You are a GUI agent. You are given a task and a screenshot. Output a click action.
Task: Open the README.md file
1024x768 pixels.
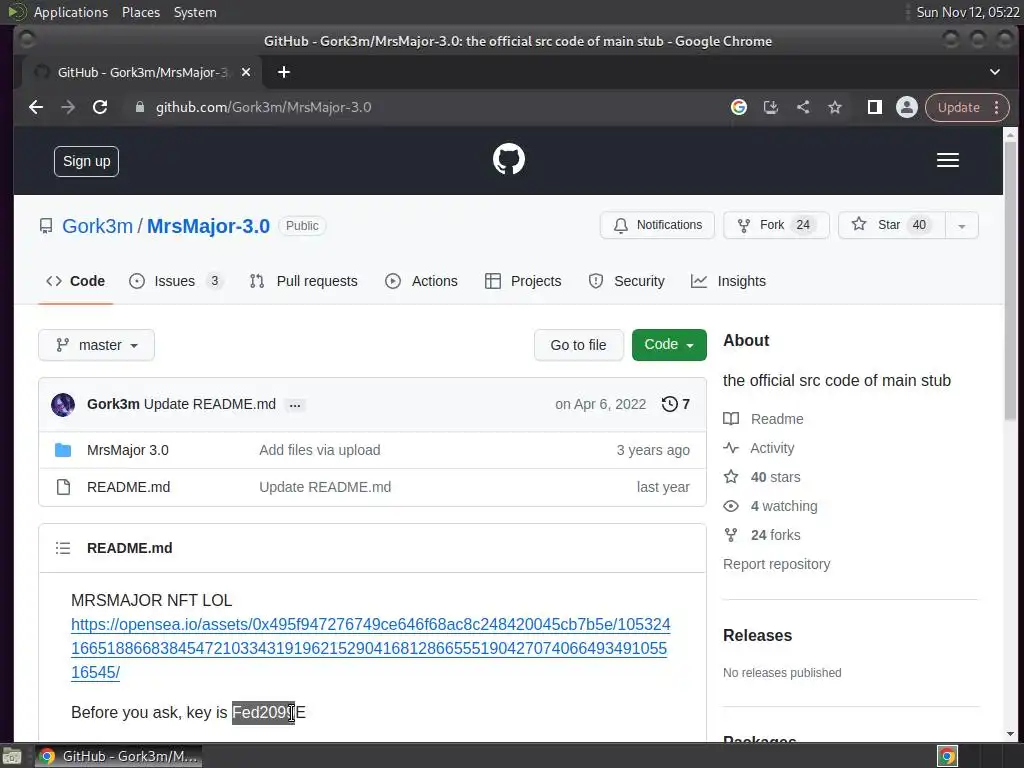(128, 487)
